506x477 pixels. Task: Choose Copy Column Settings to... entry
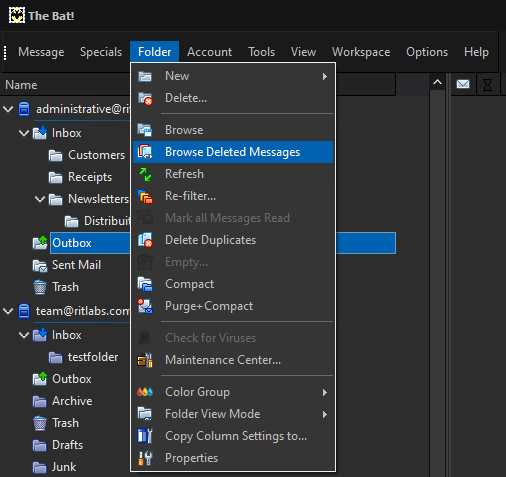233,436
